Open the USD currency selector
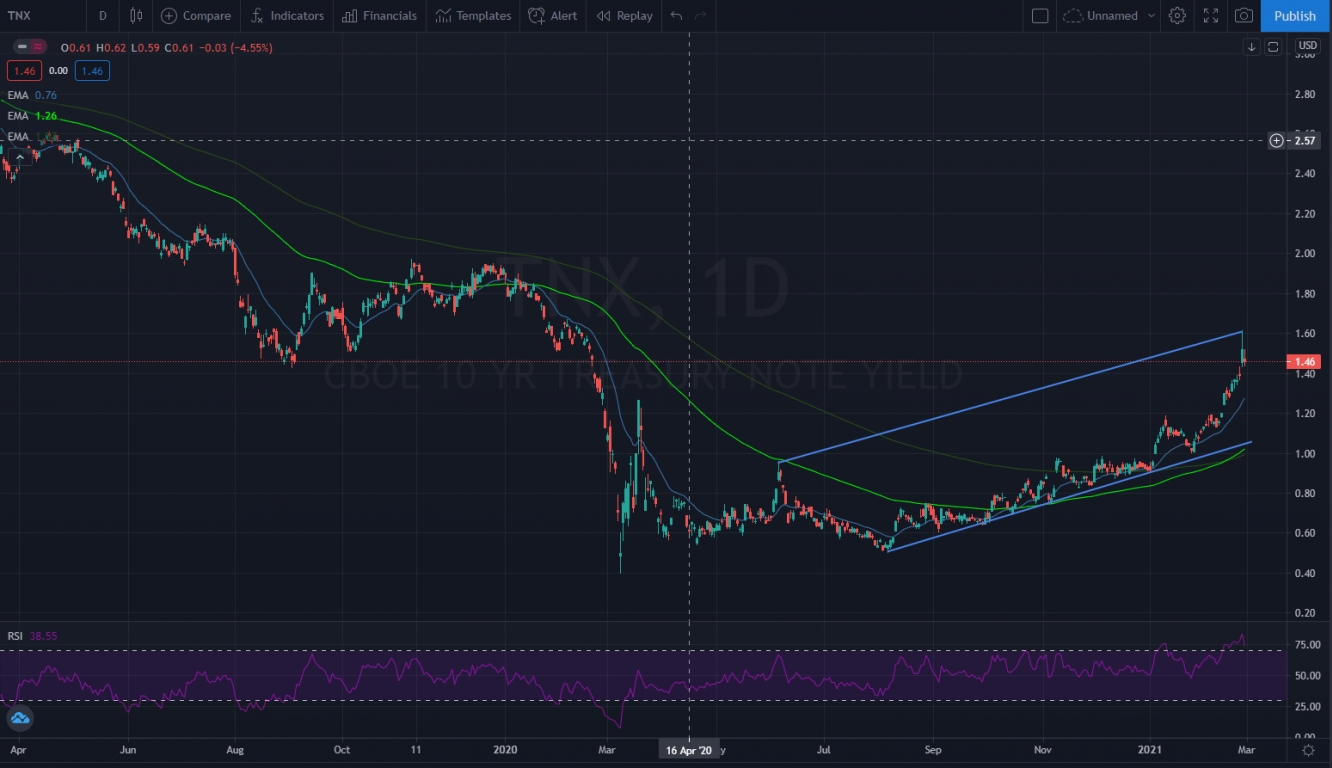 click(x=1308, y=46)
